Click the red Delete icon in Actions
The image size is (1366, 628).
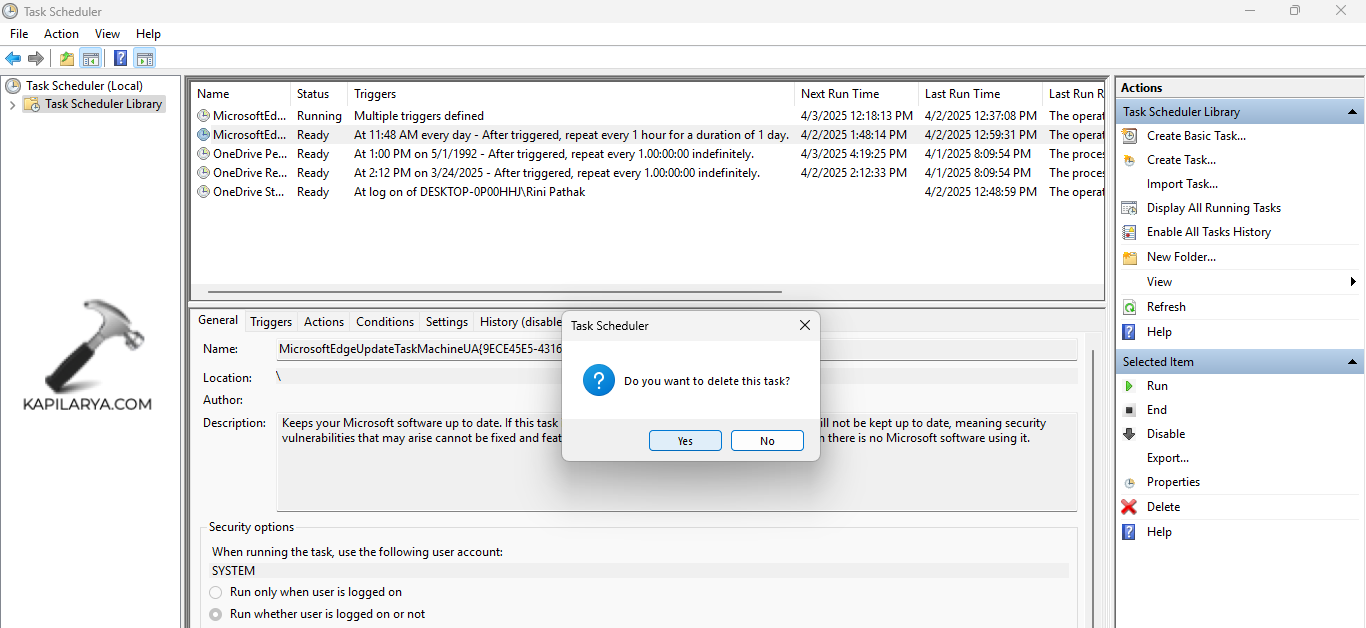coord(1129,507)
